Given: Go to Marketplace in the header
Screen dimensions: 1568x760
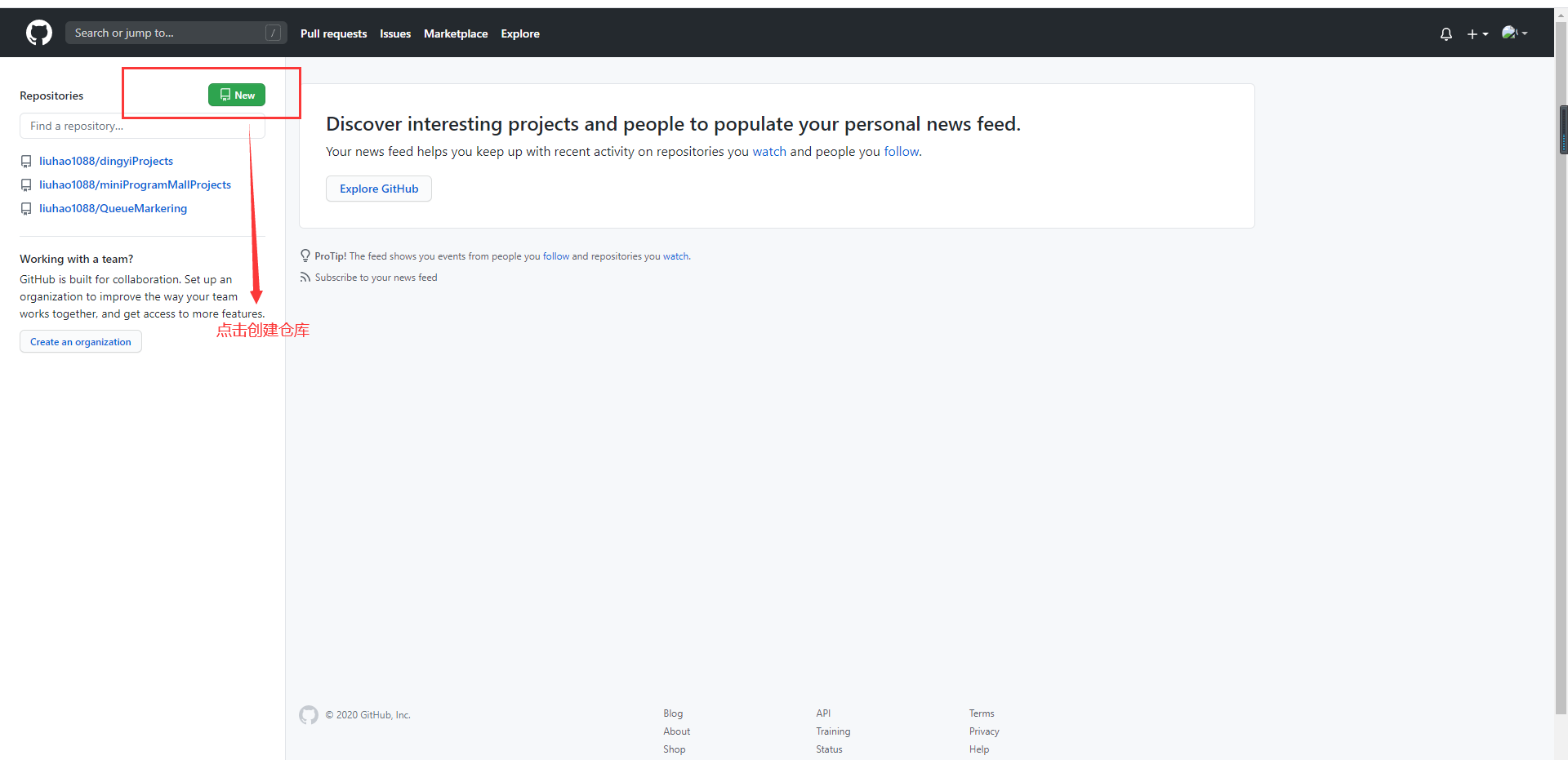Looking at the screenshot, I should (x=456, y=33).
